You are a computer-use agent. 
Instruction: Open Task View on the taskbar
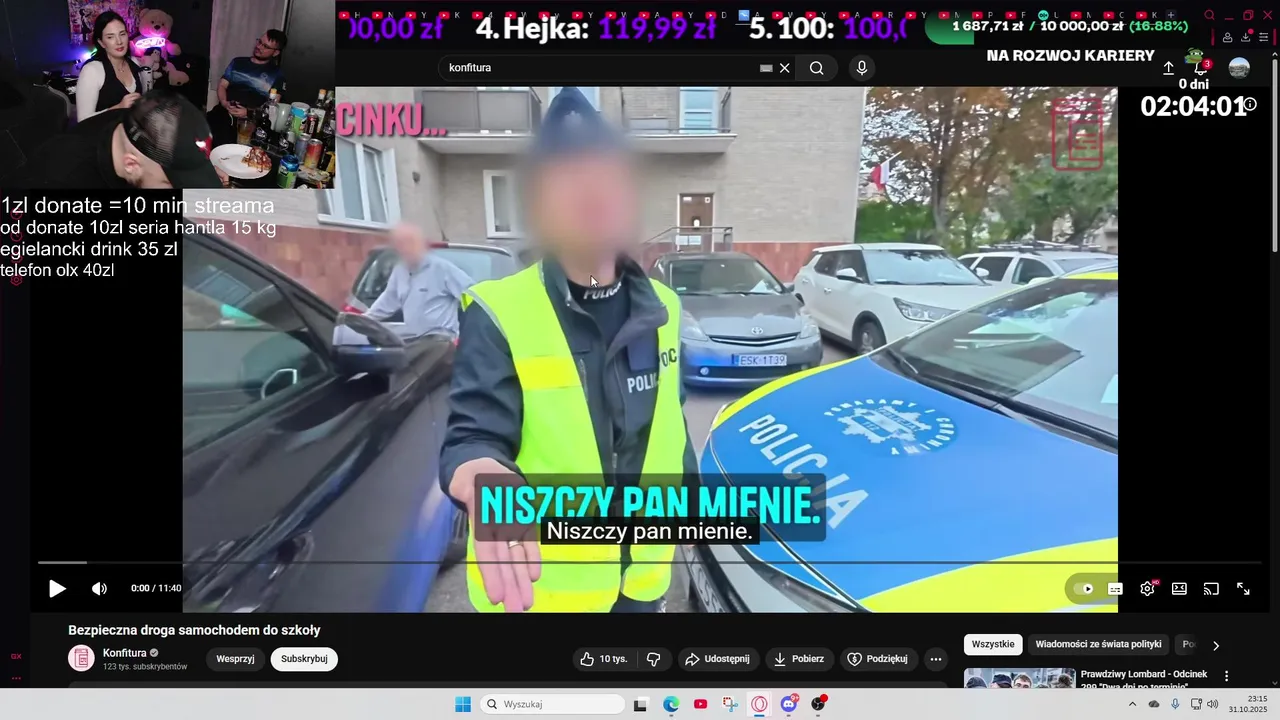[x=640, y=704]
